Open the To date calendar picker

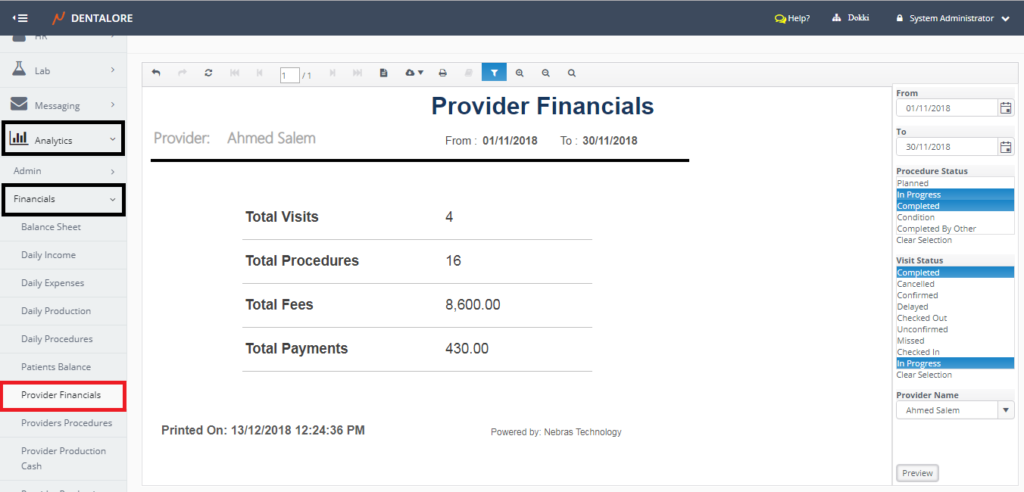(1006, 147)
